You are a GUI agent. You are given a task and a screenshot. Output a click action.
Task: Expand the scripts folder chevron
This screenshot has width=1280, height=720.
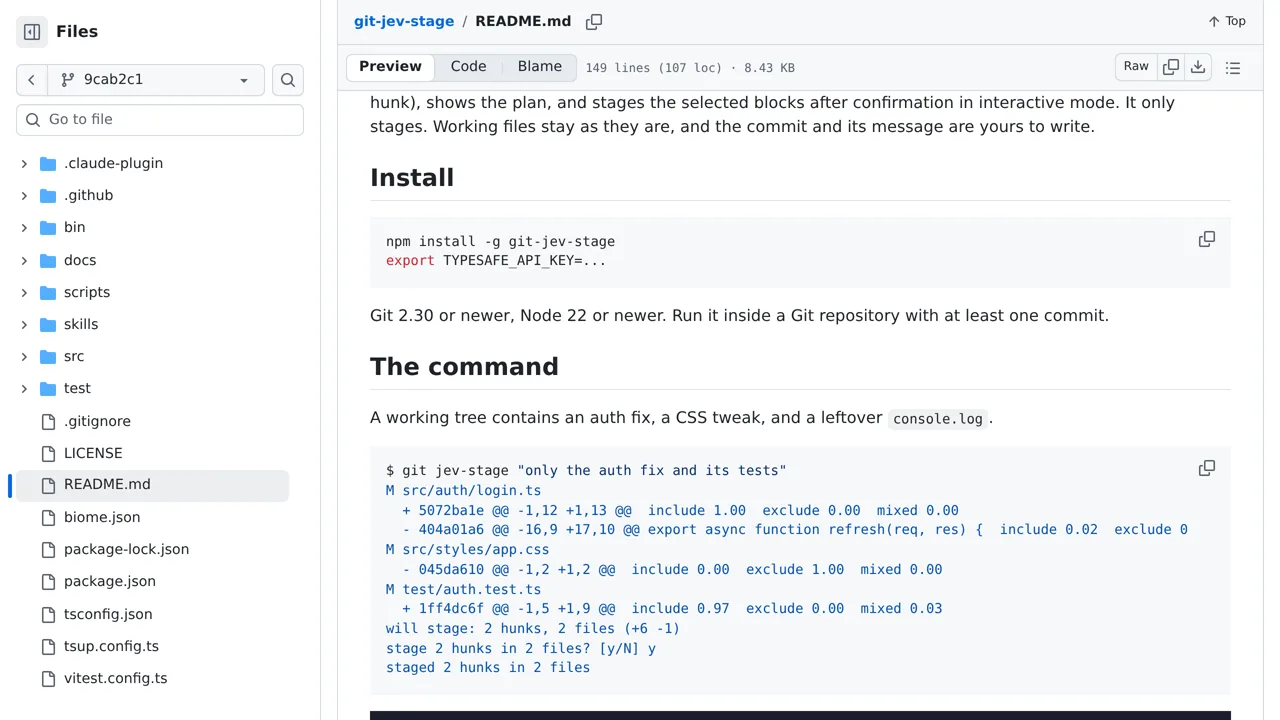[x=24, y=293]
